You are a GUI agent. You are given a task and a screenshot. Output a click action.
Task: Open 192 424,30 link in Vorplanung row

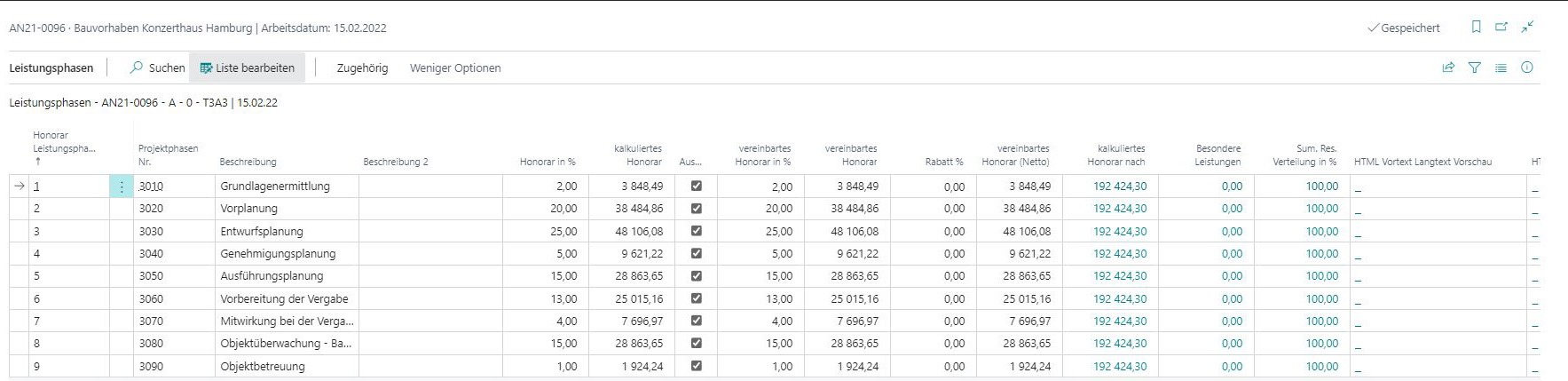click(1119, 209)
